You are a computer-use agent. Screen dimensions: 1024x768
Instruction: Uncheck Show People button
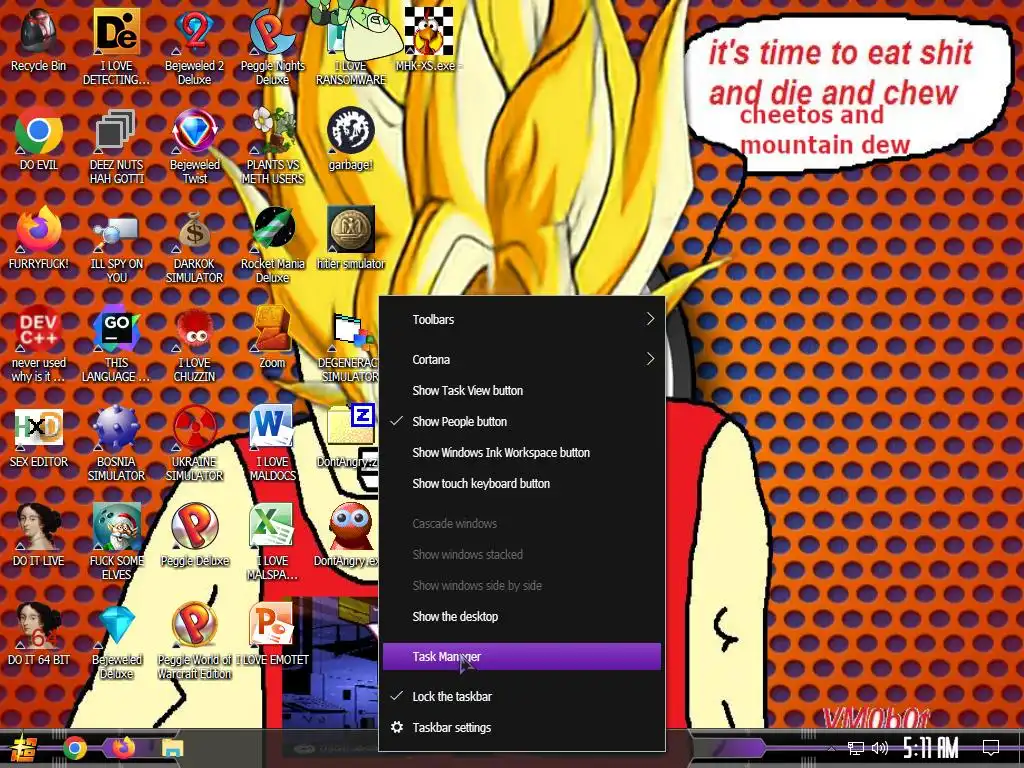pyautogui.click(x=520, y=421)
